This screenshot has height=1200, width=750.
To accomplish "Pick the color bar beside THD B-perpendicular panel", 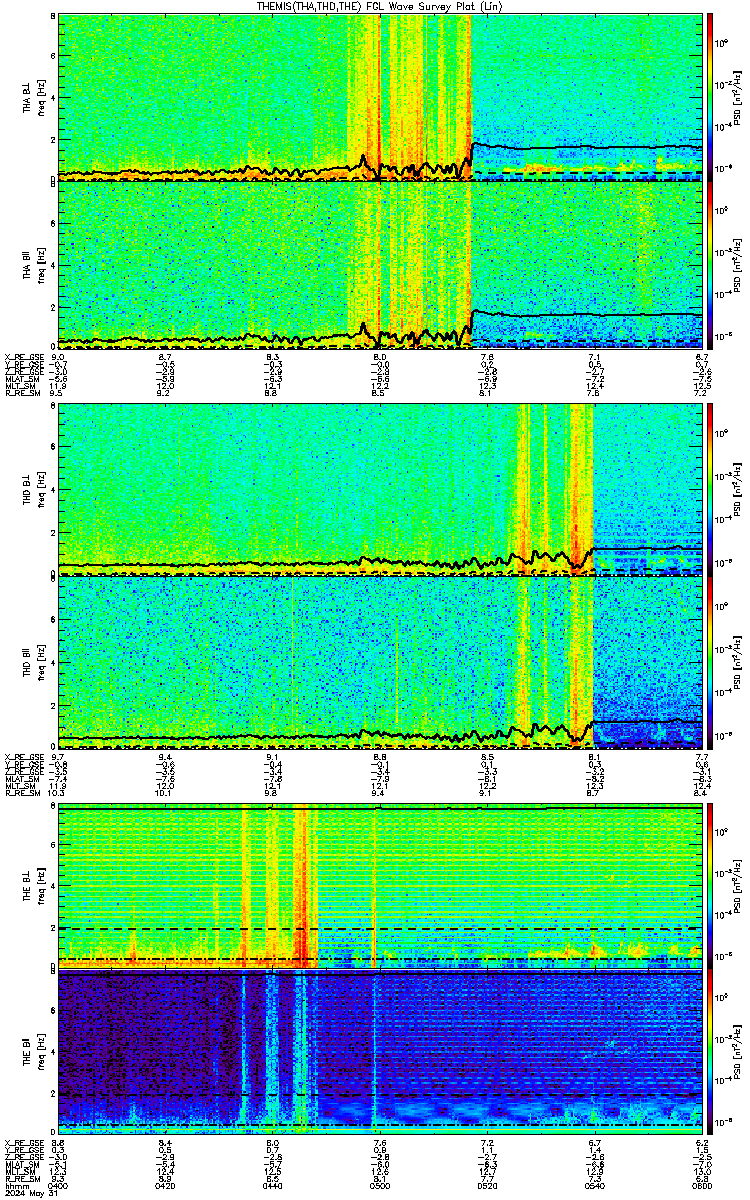I will [x=711, y=490].
